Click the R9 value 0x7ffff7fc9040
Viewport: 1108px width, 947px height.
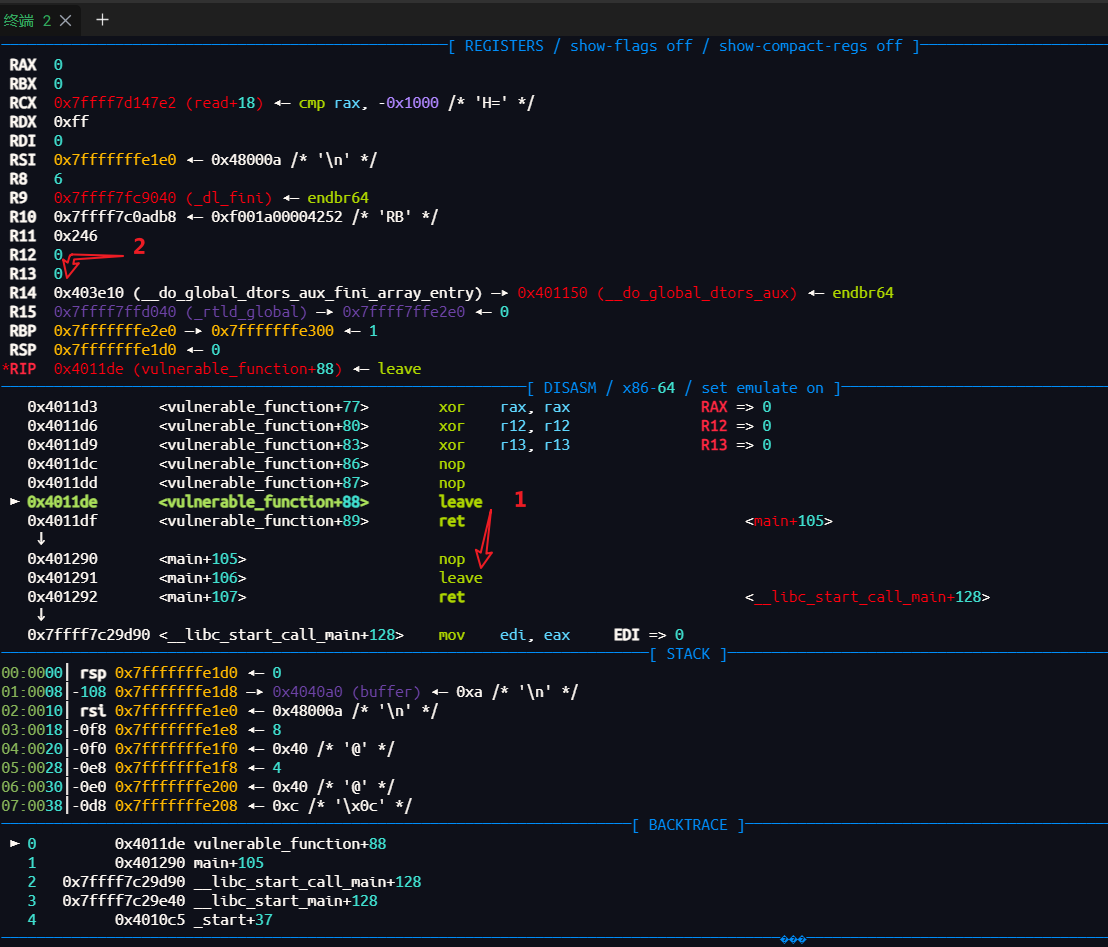pyautogui.click(x=114, y=198)
